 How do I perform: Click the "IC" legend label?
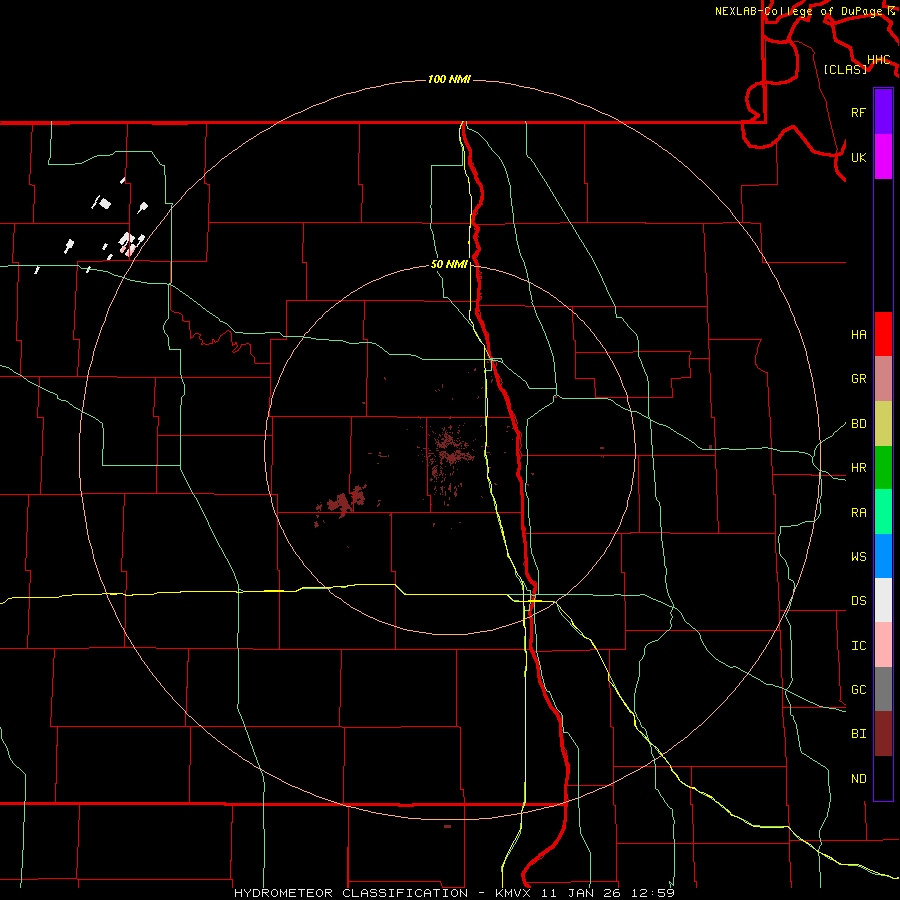tap(859, 646)
